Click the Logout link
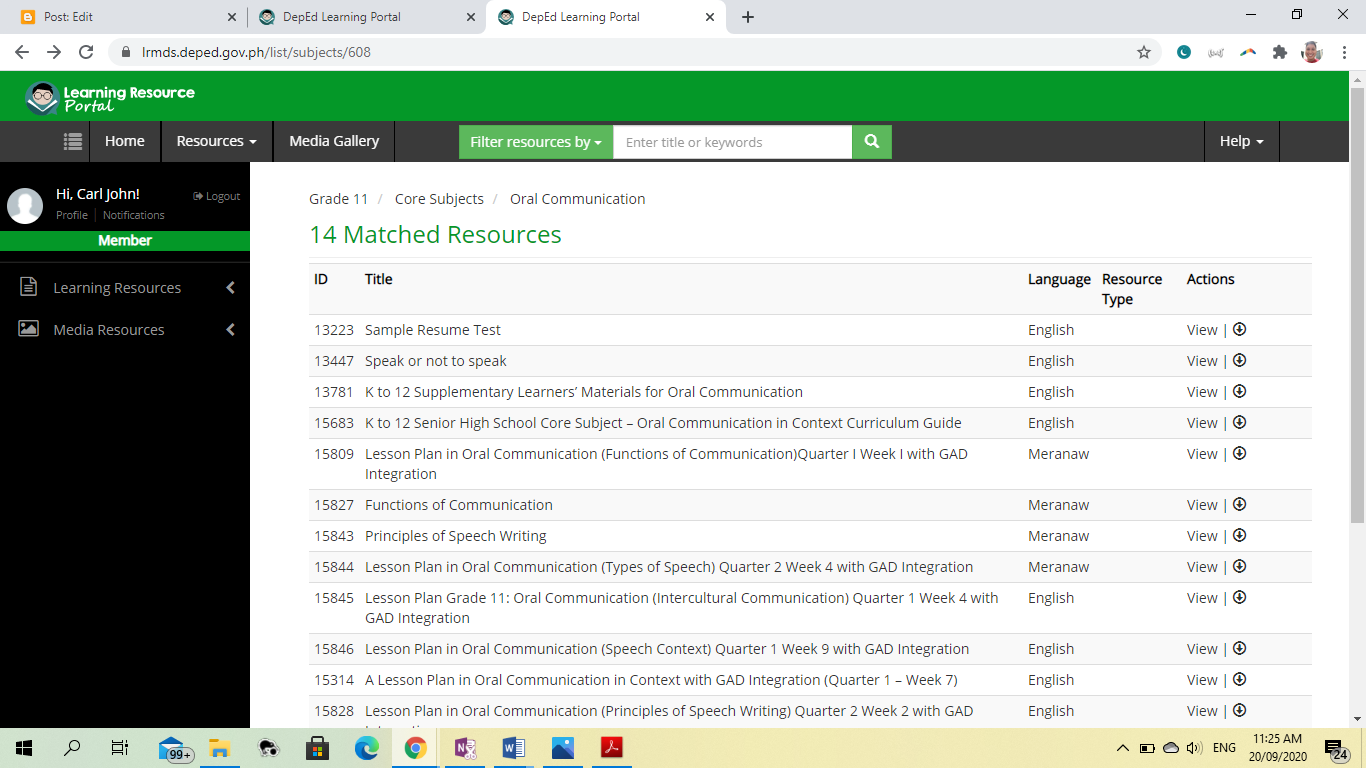This screenshot has width=1366, height=768. [216, 196]
